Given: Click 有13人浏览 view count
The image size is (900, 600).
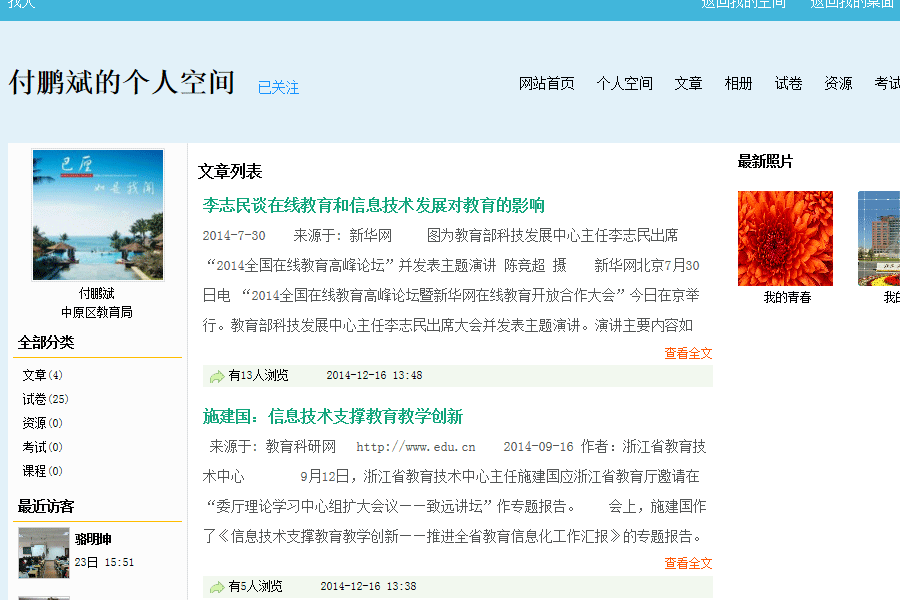Looking at the screenshot, I should (258, 376).
